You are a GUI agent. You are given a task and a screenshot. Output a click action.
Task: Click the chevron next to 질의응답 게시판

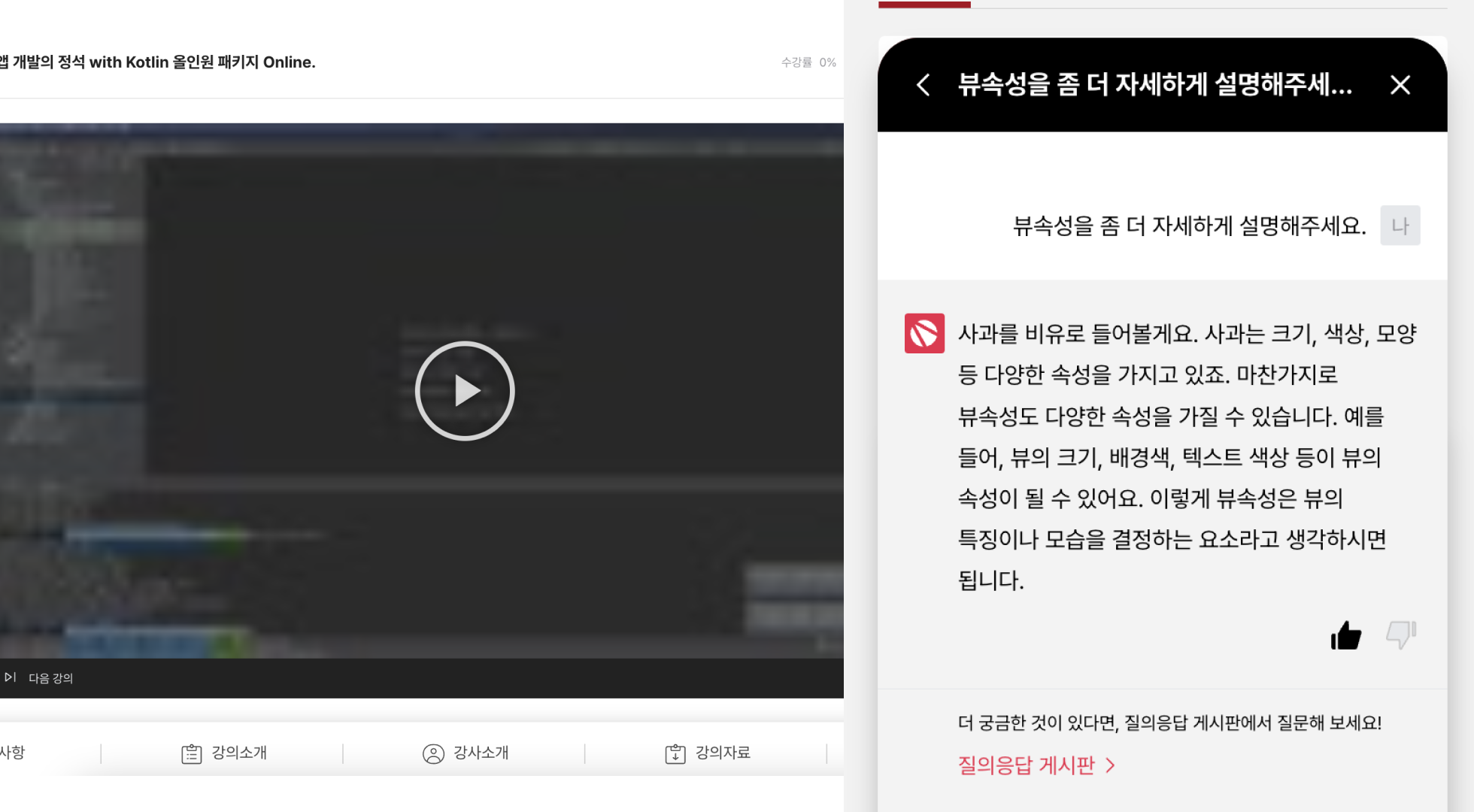[1111, 765]
